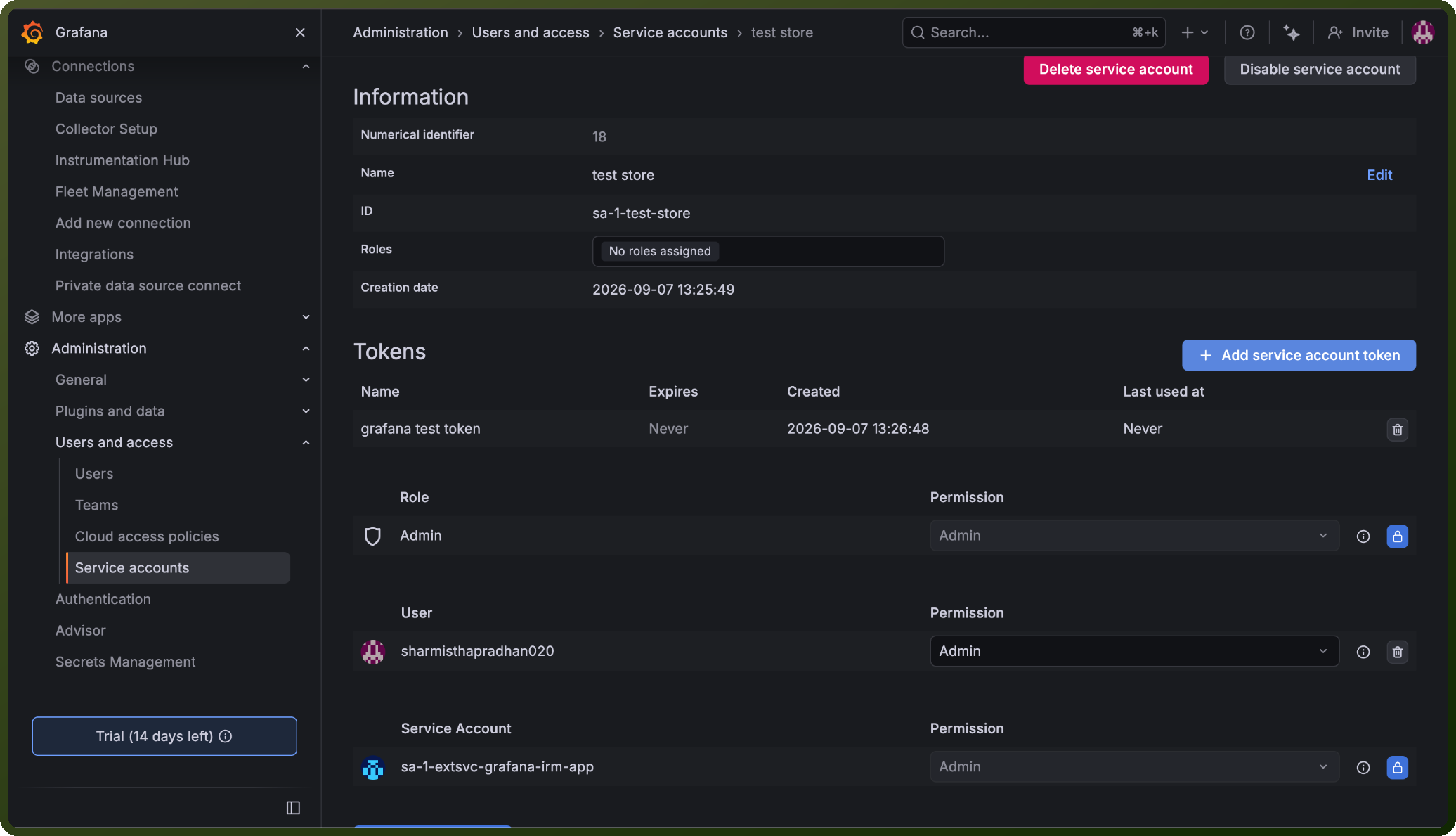Delete the grafana test token trash icon
The width and height of the screenshot is (1456, 836).
click(x=1398, y=430)
